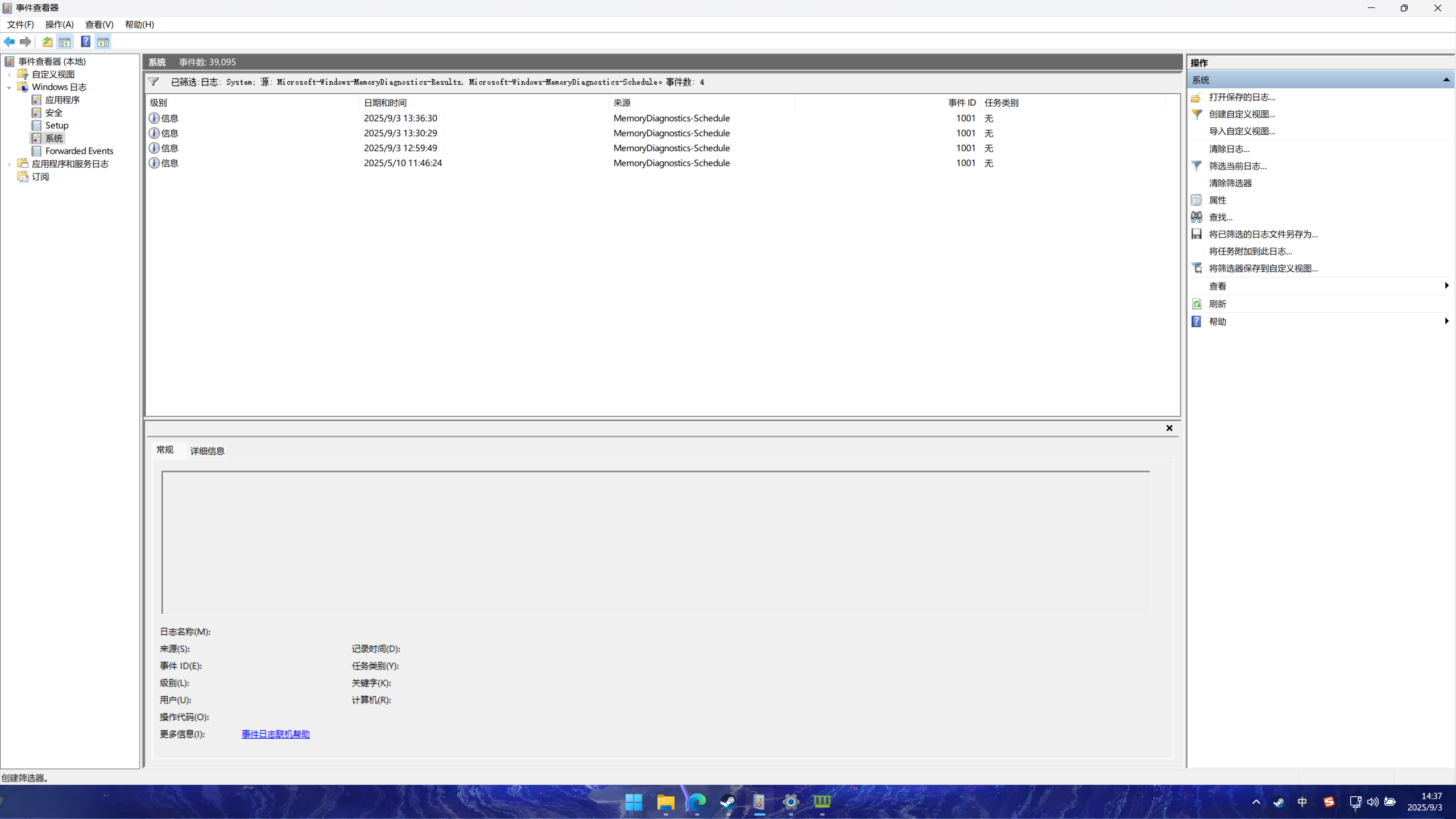Switch to the 详细信息 tab
This screenshot has width=1456, height=819.
[207, 451]
